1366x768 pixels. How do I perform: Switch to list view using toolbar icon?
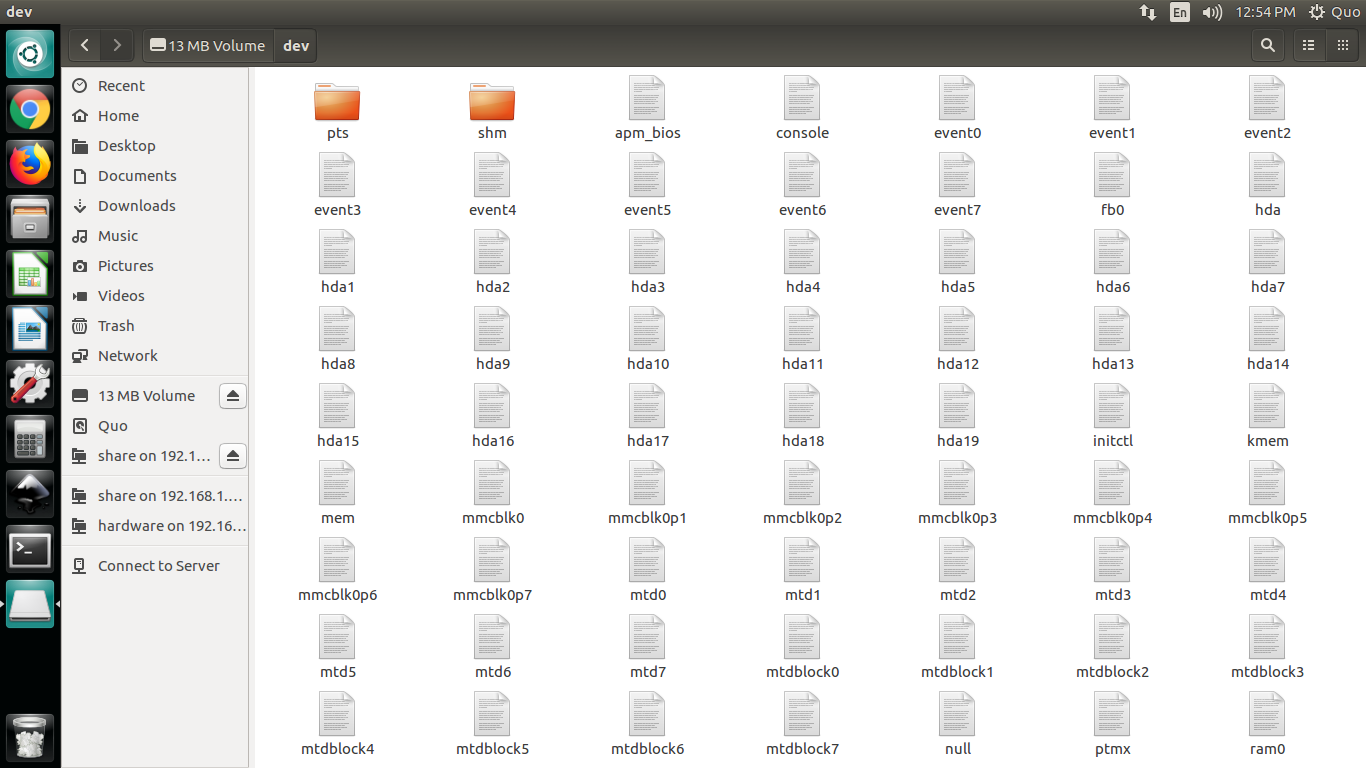tap(1308, 45)
